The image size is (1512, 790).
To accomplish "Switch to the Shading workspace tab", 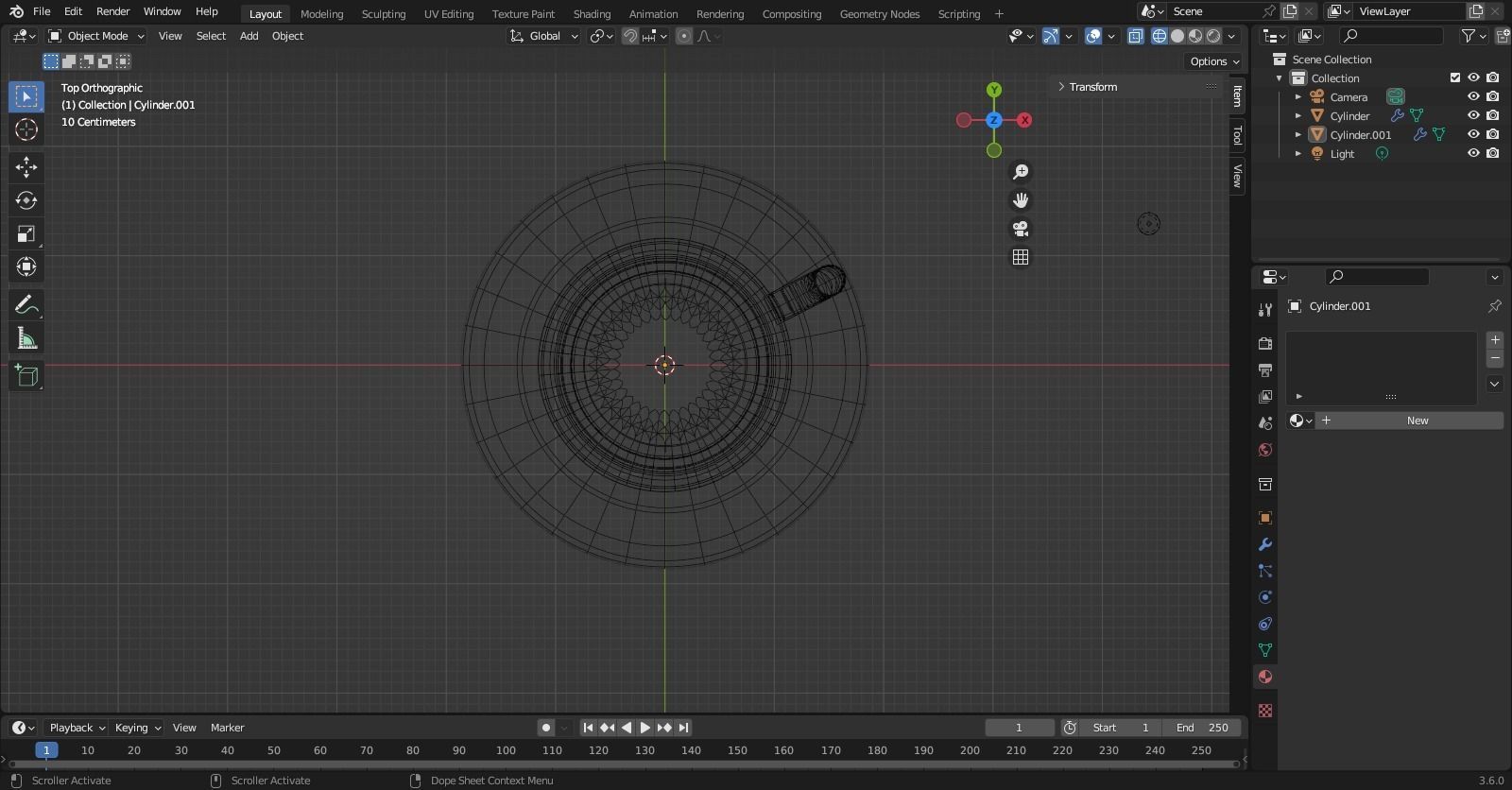I will coord(592,14).
